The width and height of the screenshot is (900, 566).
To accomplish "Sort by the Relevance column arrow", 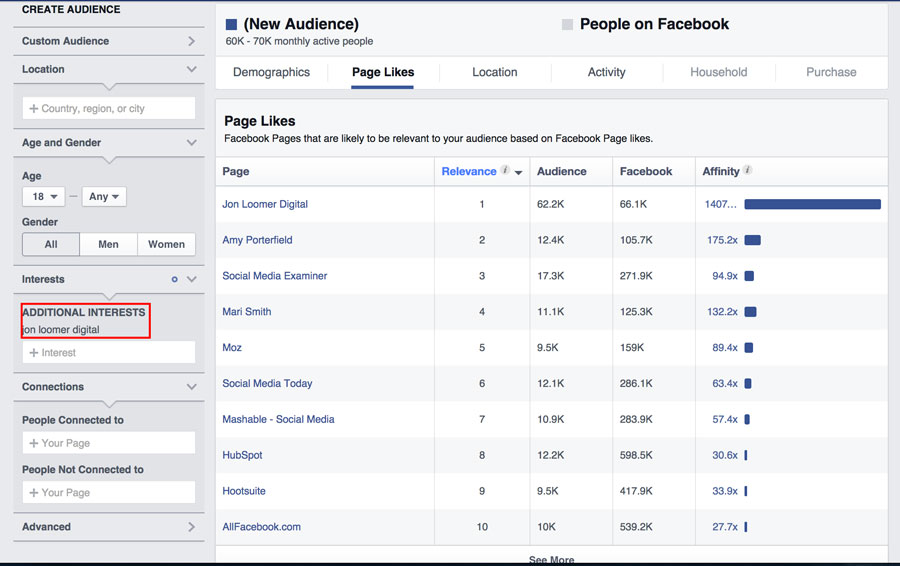I will (518, 172).
